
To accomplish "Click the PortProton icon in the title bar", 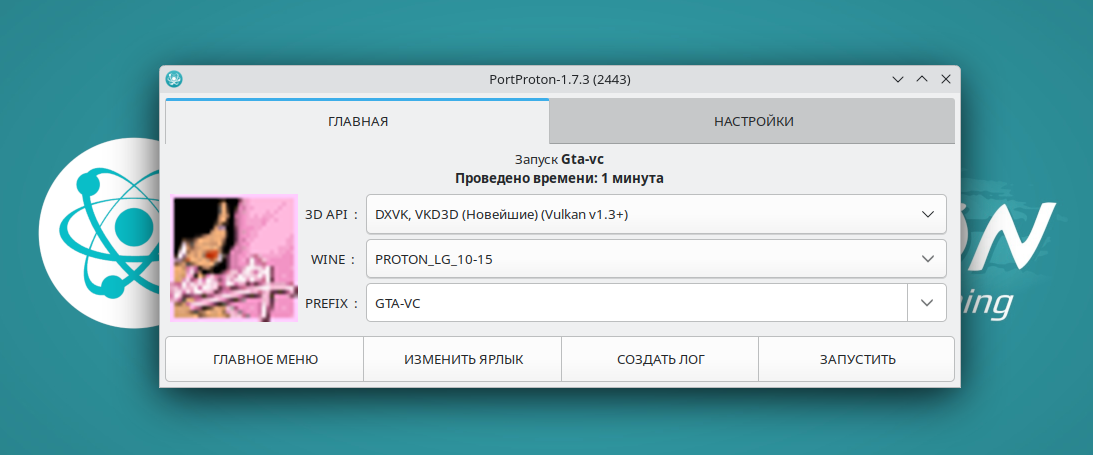I will (175, 79).
